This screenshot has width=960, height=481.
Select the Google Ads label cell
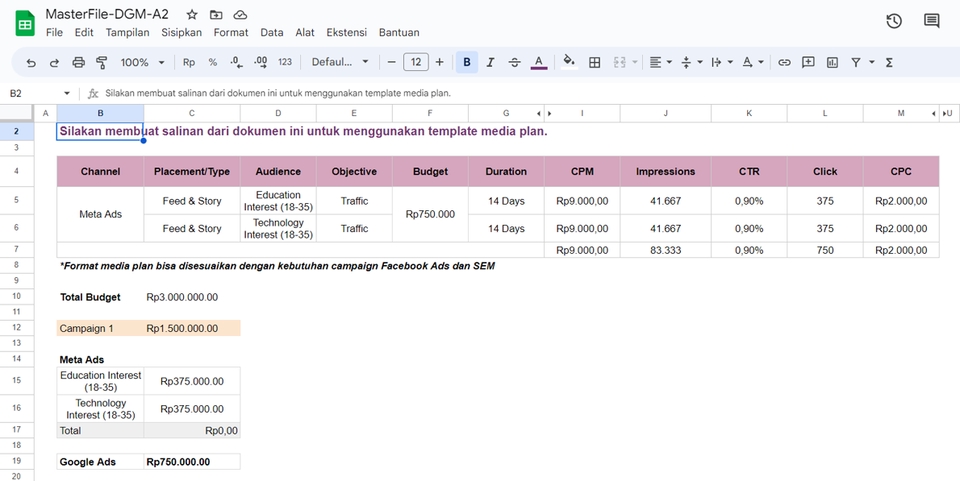(x=100, y=462)
